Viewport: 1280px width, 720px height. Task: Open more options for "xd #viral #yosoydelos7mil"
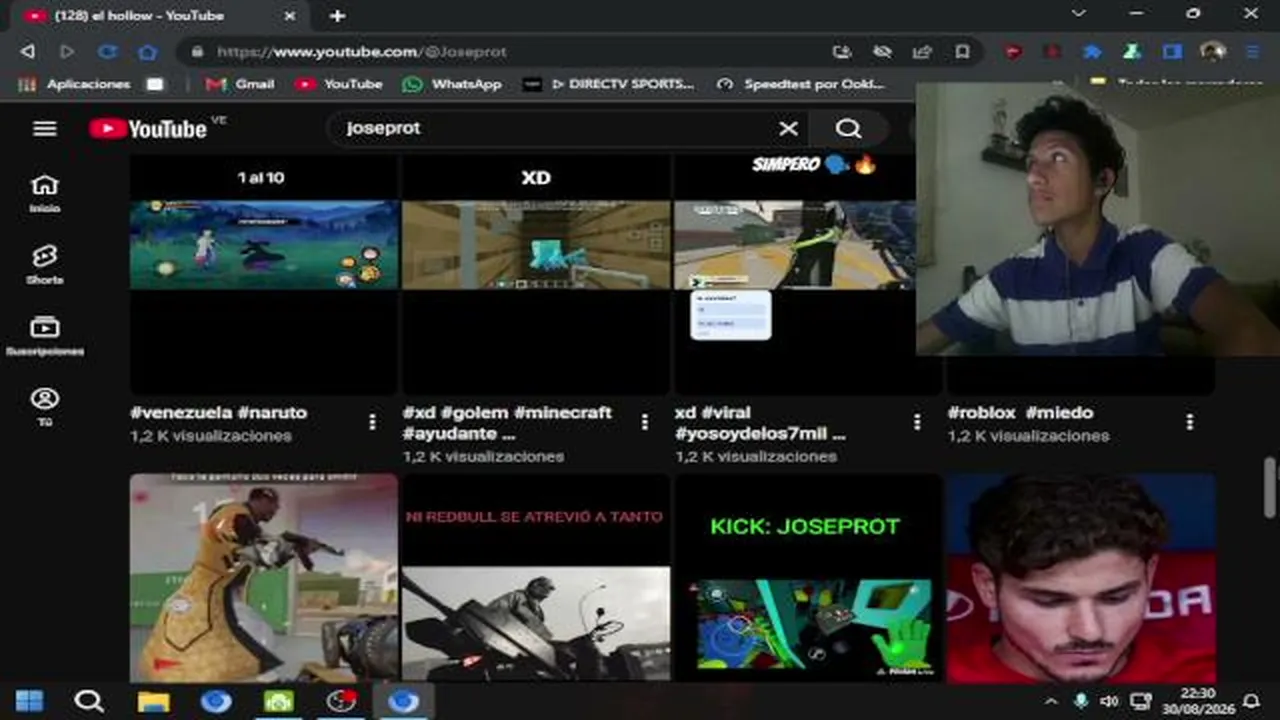click(917, 423)
